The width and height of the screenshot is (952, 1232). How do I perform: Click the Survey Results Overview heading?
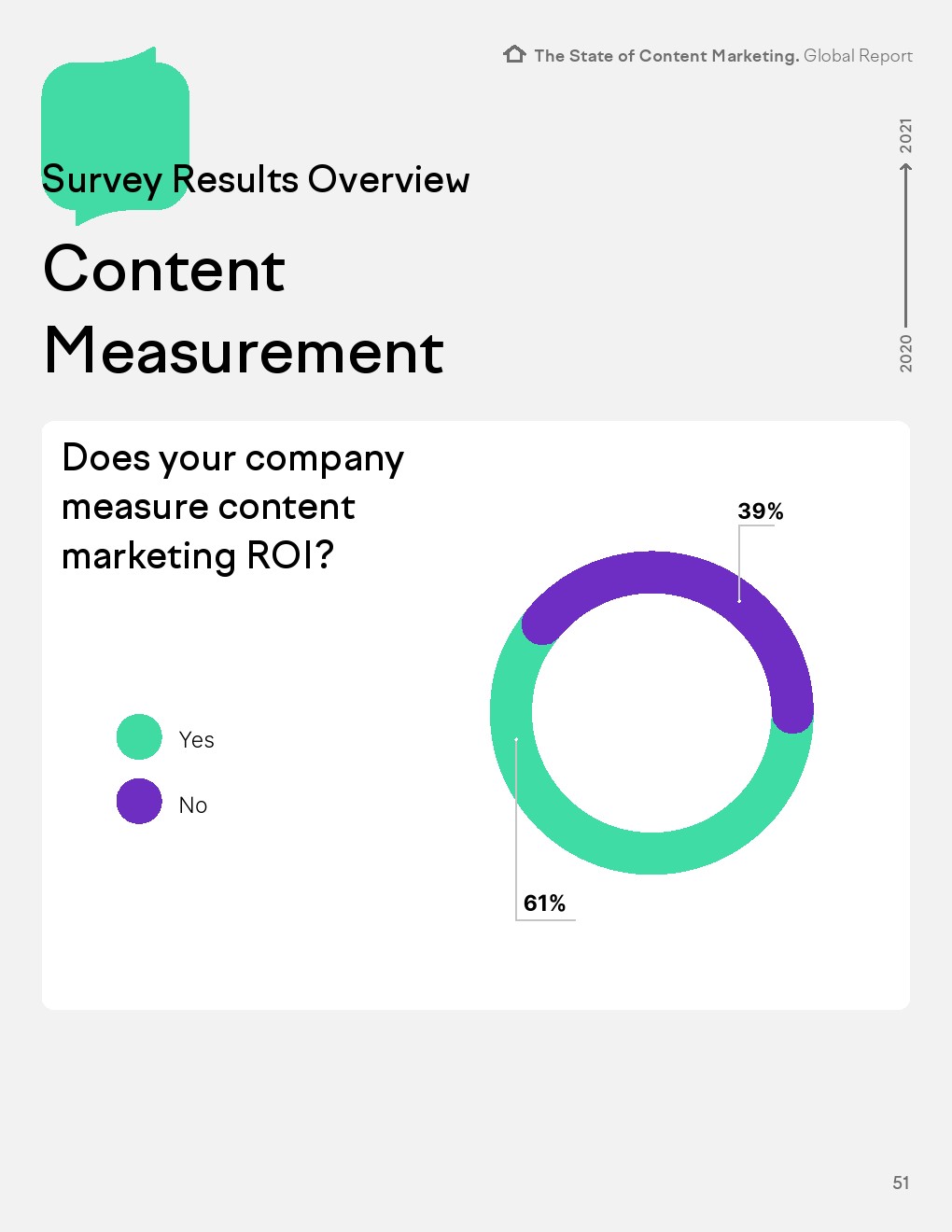(x=256, y=179)
